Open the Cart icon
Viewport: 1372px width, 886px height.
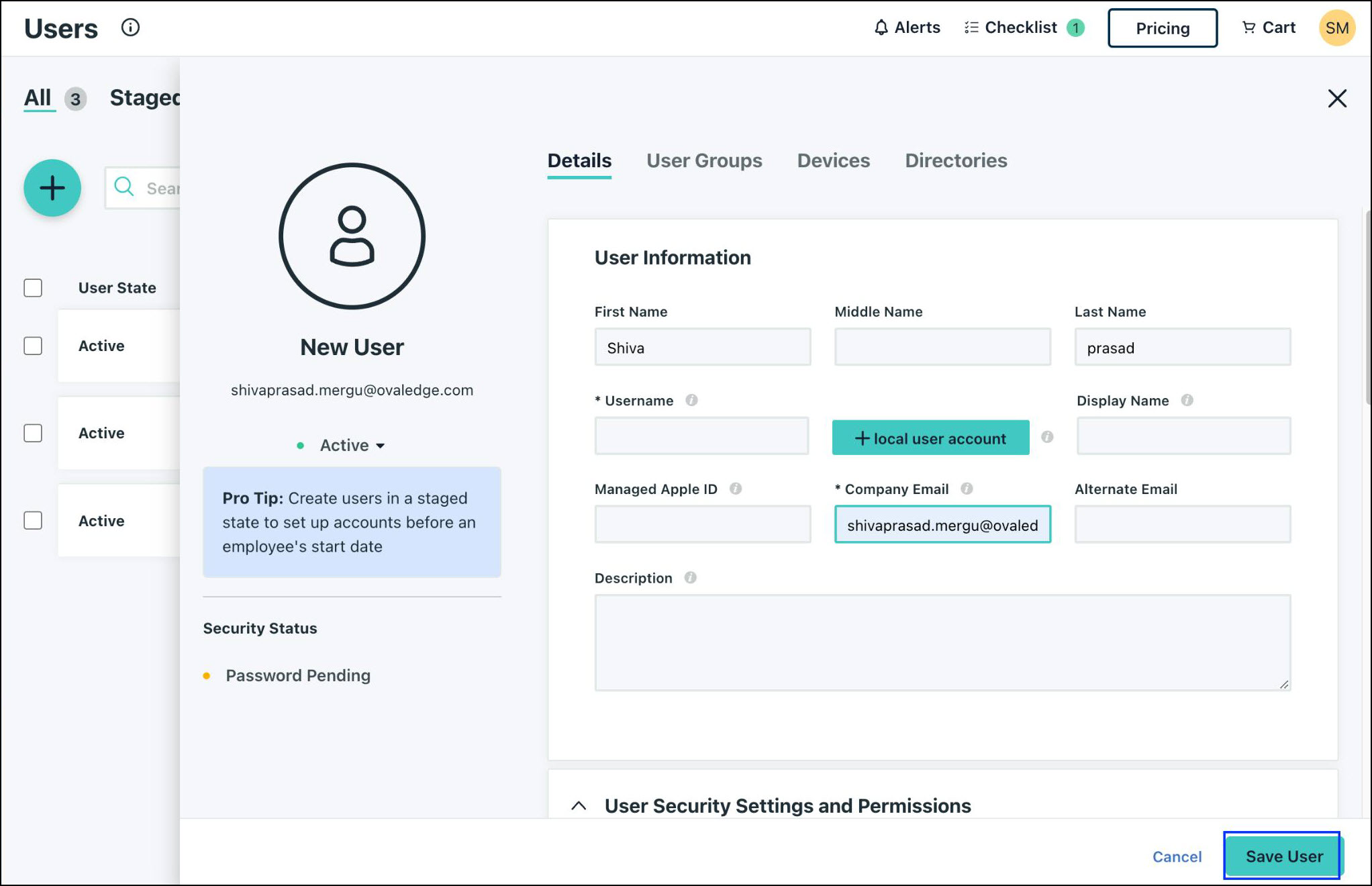[x=1248, y=28]
